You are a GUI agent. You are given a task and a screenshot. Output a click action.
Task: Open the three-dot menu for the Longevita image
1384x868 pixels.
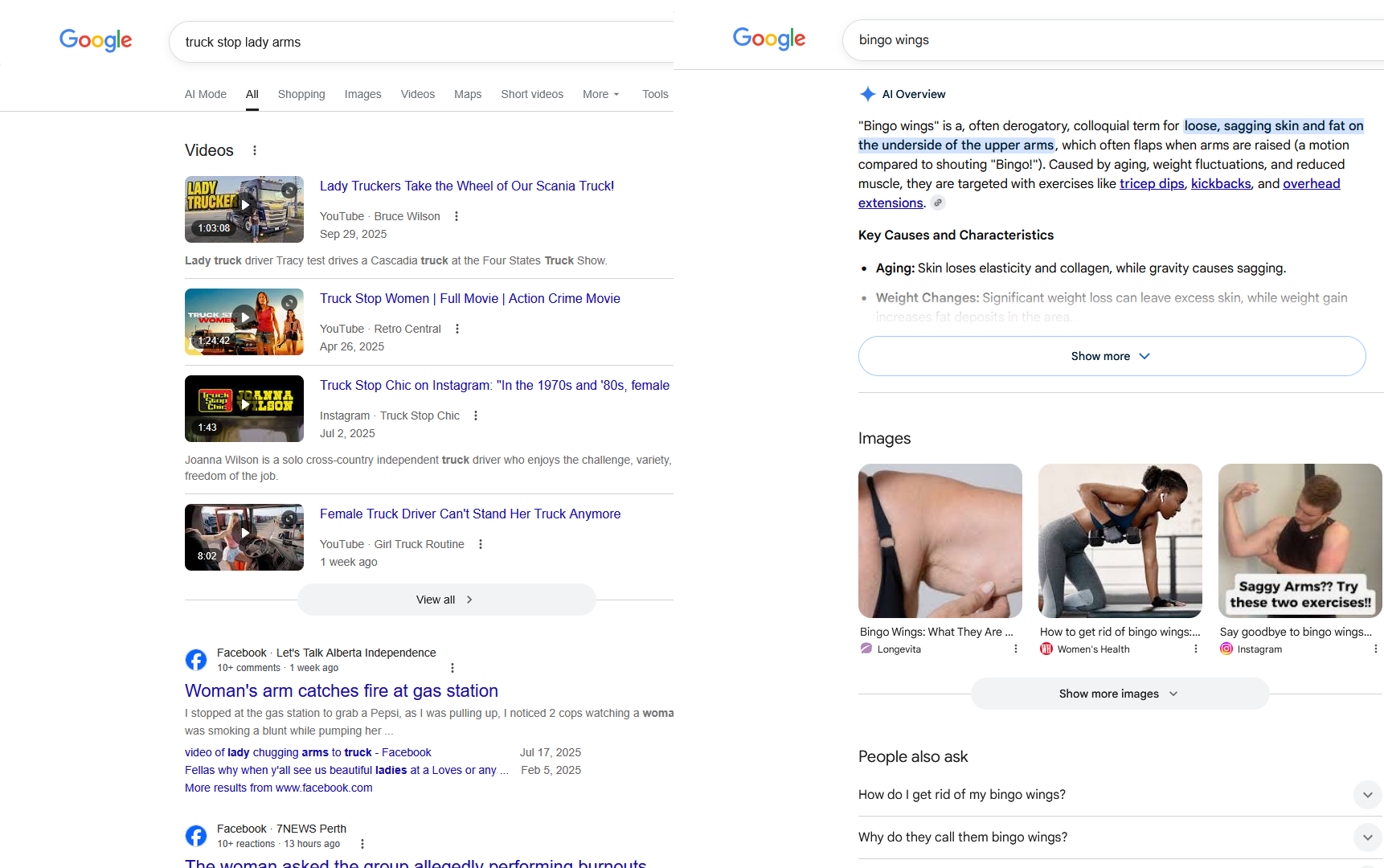click(1016, 649)
